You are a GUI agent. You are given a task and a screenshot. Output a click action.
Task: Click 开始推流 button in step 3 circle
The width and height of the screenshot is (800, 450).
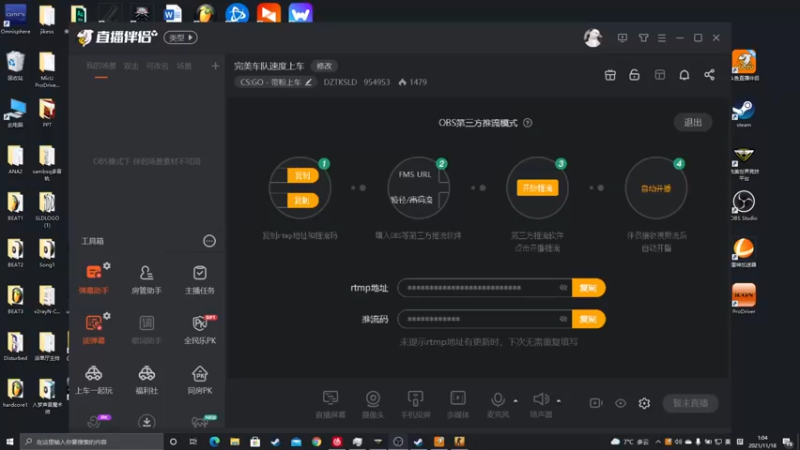pyautogui.click(x=537, y=188)
